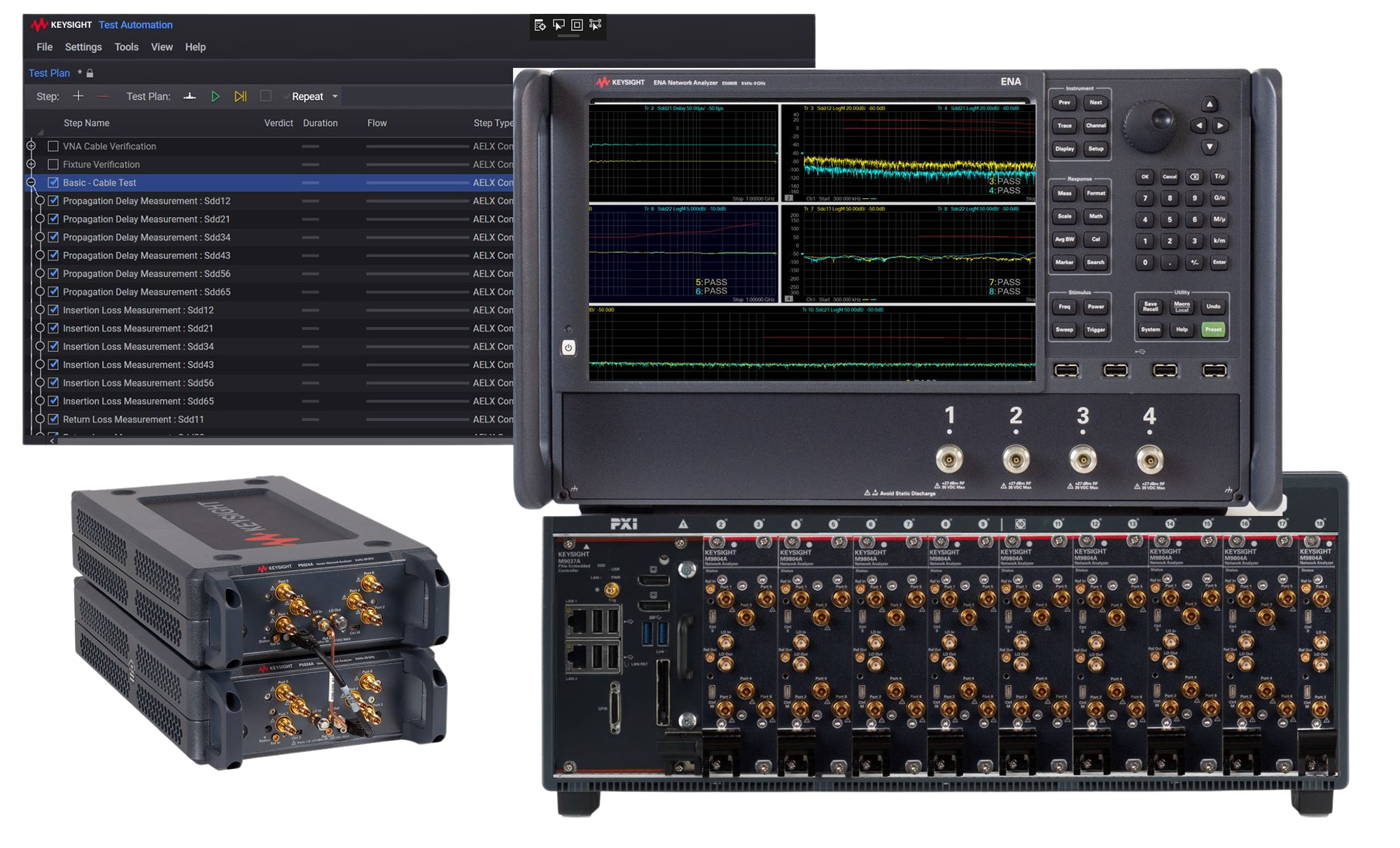Image resolution: width=1400 pixels, height=848 pixels.
Task: Click the cursor-with-brackets icon in floating toolbar
Action: (595, 25)
